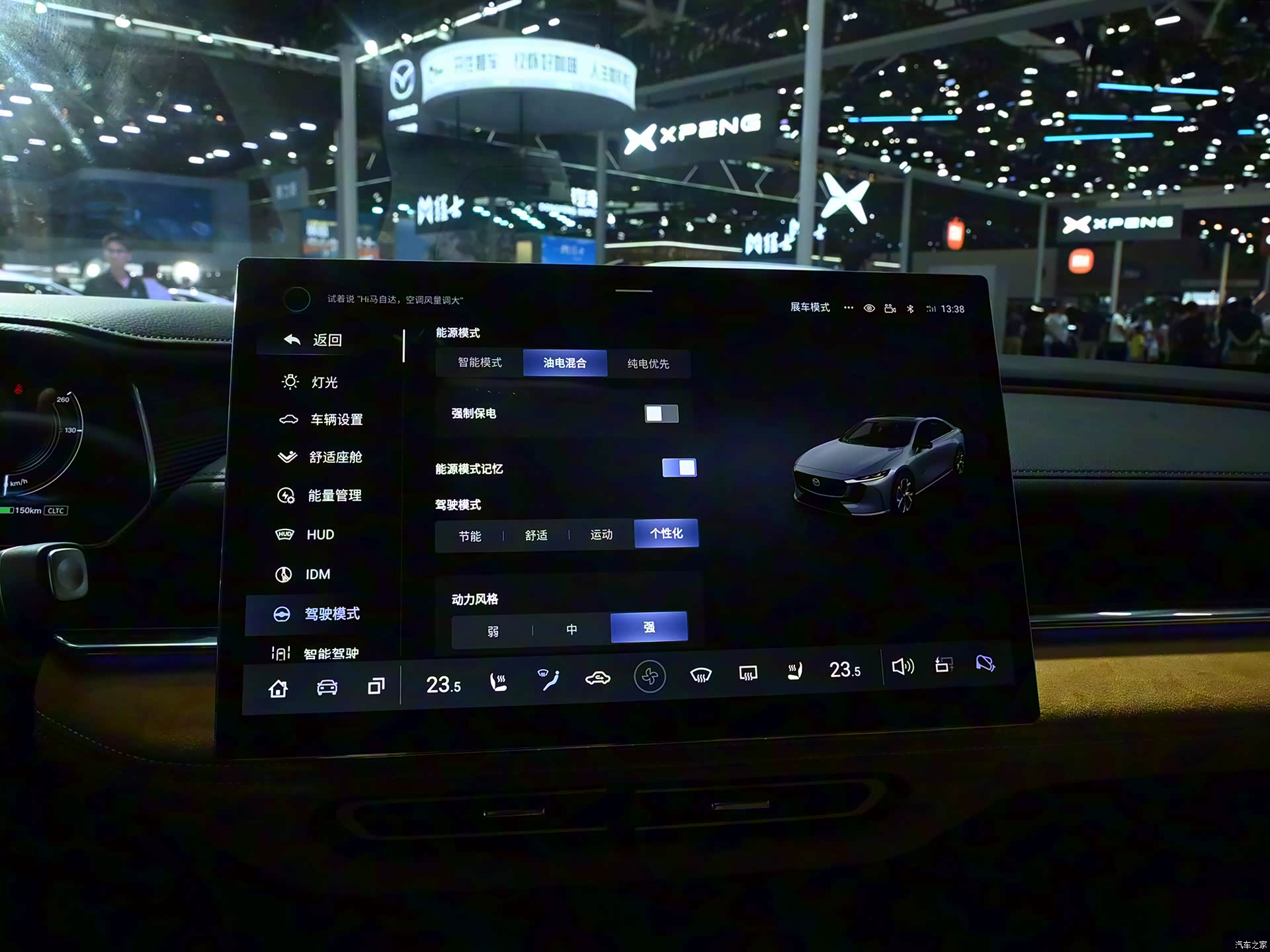
Task: Choose 运动 driving mode
Action: coord(601,534)
